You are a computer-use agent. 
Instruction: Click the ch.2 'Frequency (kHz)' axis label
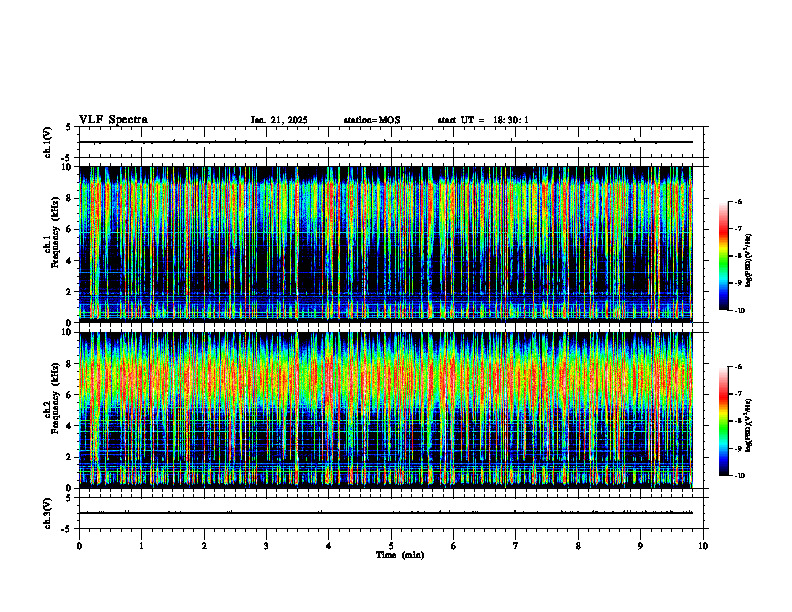(x=55, y=398)
